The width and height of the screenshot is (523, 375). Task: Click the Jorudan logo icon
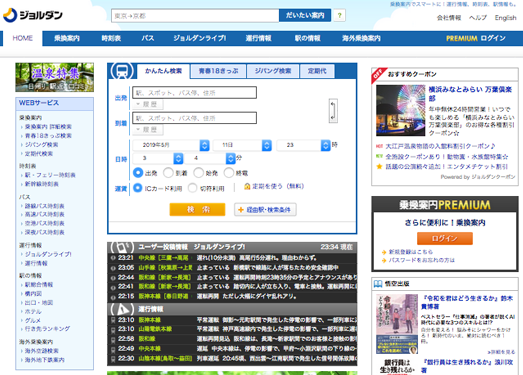pyautogui.click(x=10, y=15)
